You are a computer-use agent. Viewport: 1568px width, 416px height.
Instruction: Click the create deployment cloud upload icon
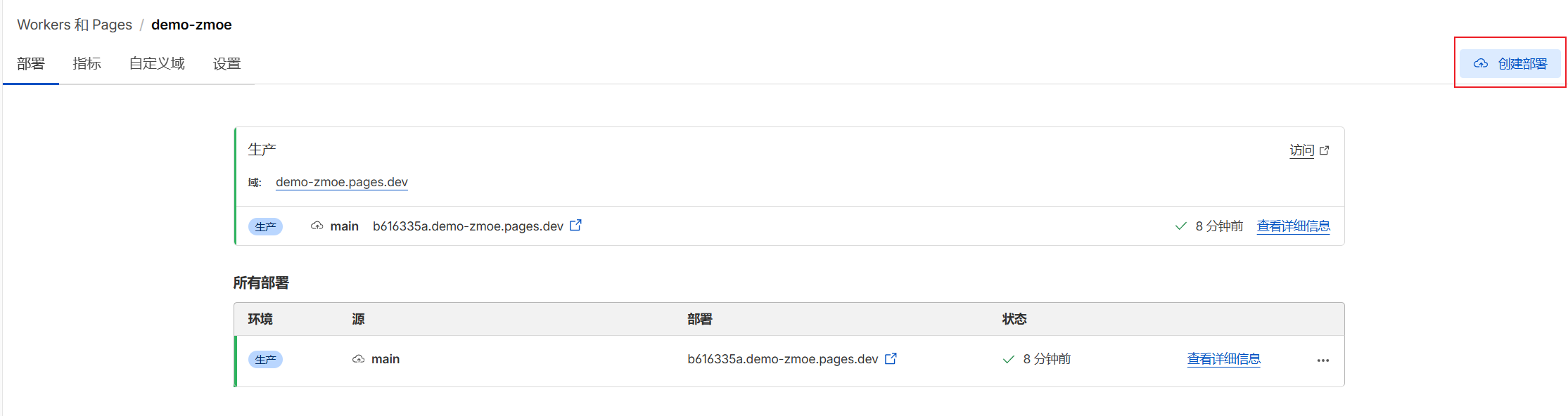pos(1481,63)
